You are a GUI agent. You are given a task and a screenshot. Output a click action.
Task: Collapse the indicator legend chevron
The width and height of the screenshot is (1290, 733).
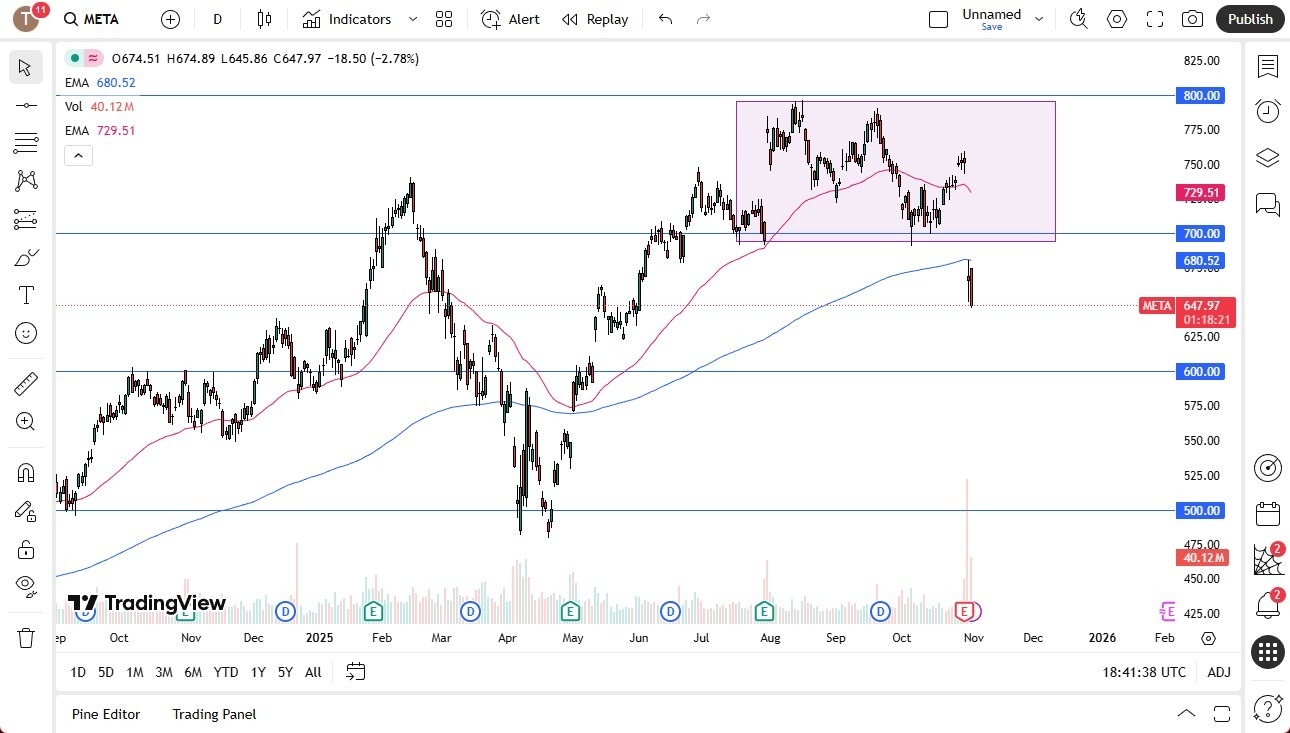coord(78,155)
